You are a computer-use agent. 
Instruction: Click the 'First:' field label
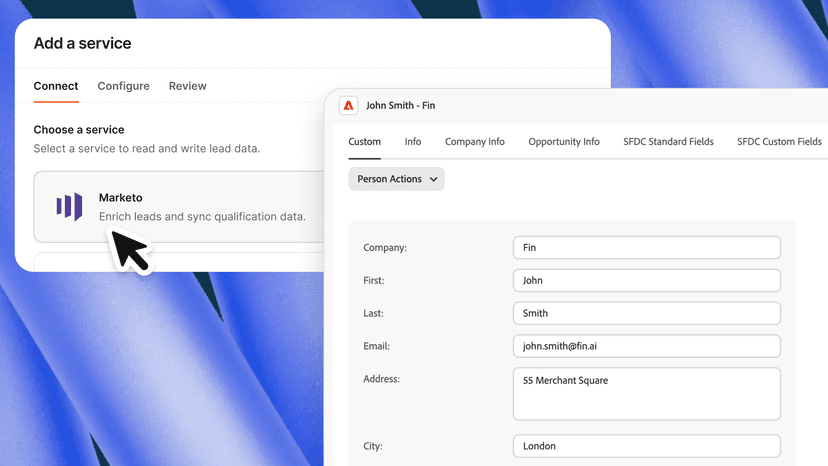[x=374, y=281]
